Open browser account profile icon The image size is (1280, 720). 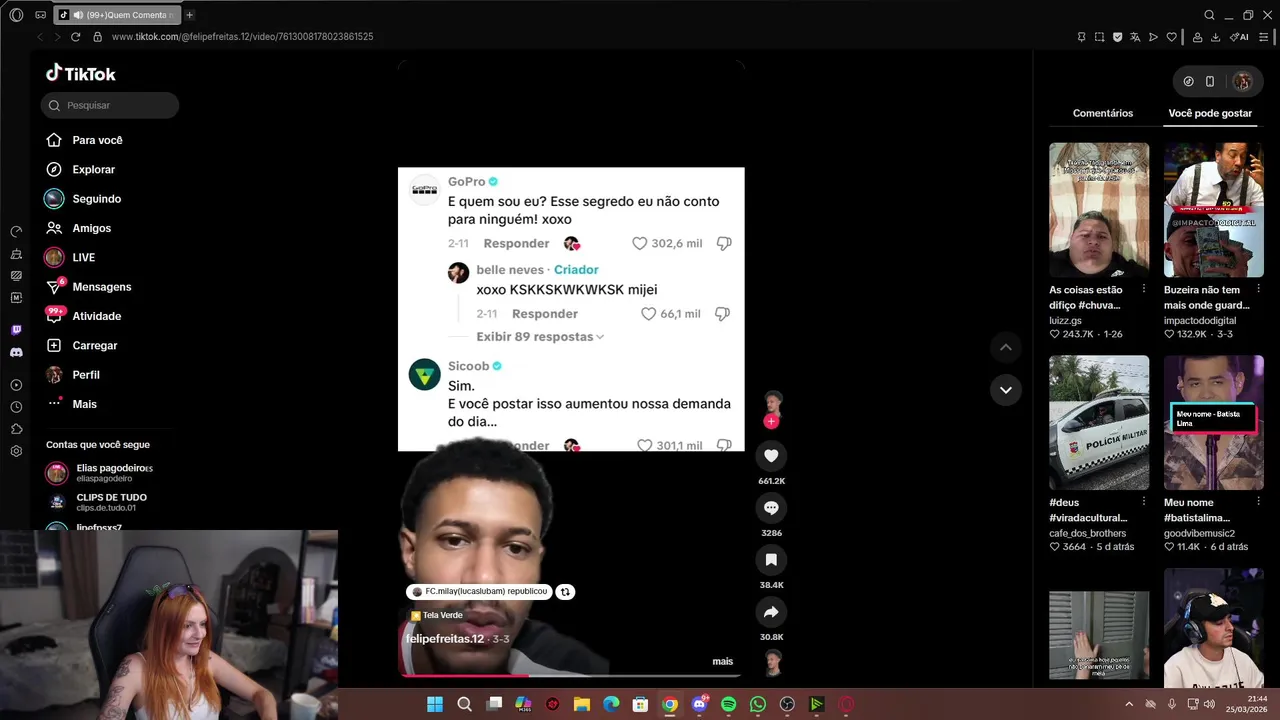coord(1197,37)
